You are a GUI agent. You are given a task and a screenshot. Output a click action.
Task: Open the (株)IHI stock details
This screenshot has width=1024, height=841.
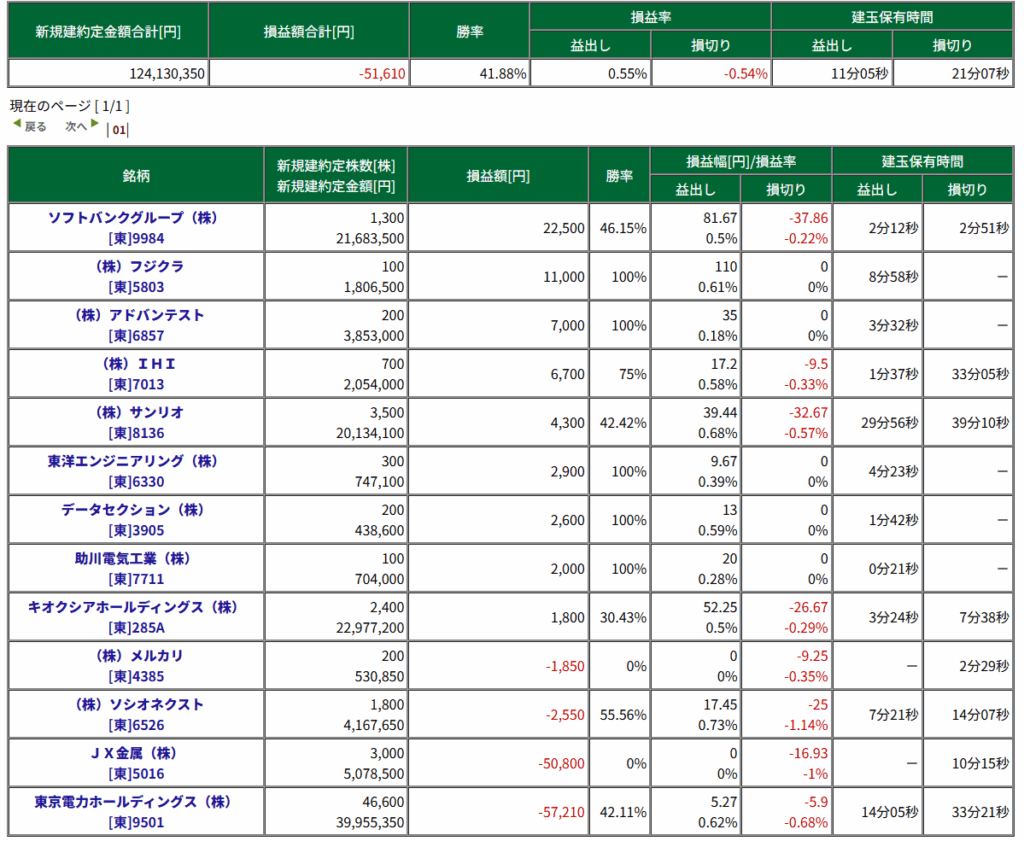click(136, 364)
